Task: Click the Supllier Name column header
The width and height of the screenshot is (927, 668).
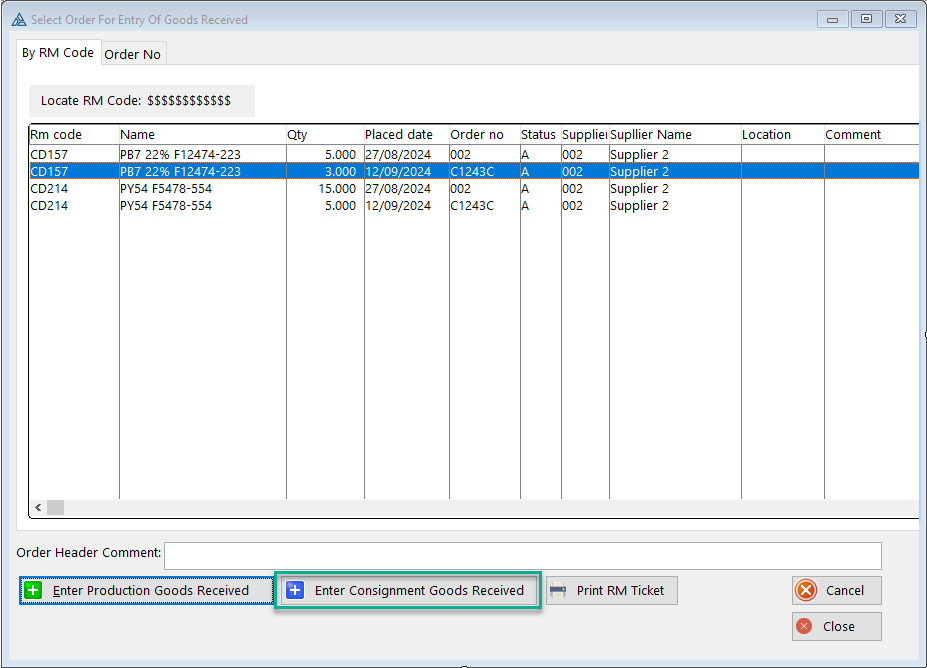Action: pos(675,135)
